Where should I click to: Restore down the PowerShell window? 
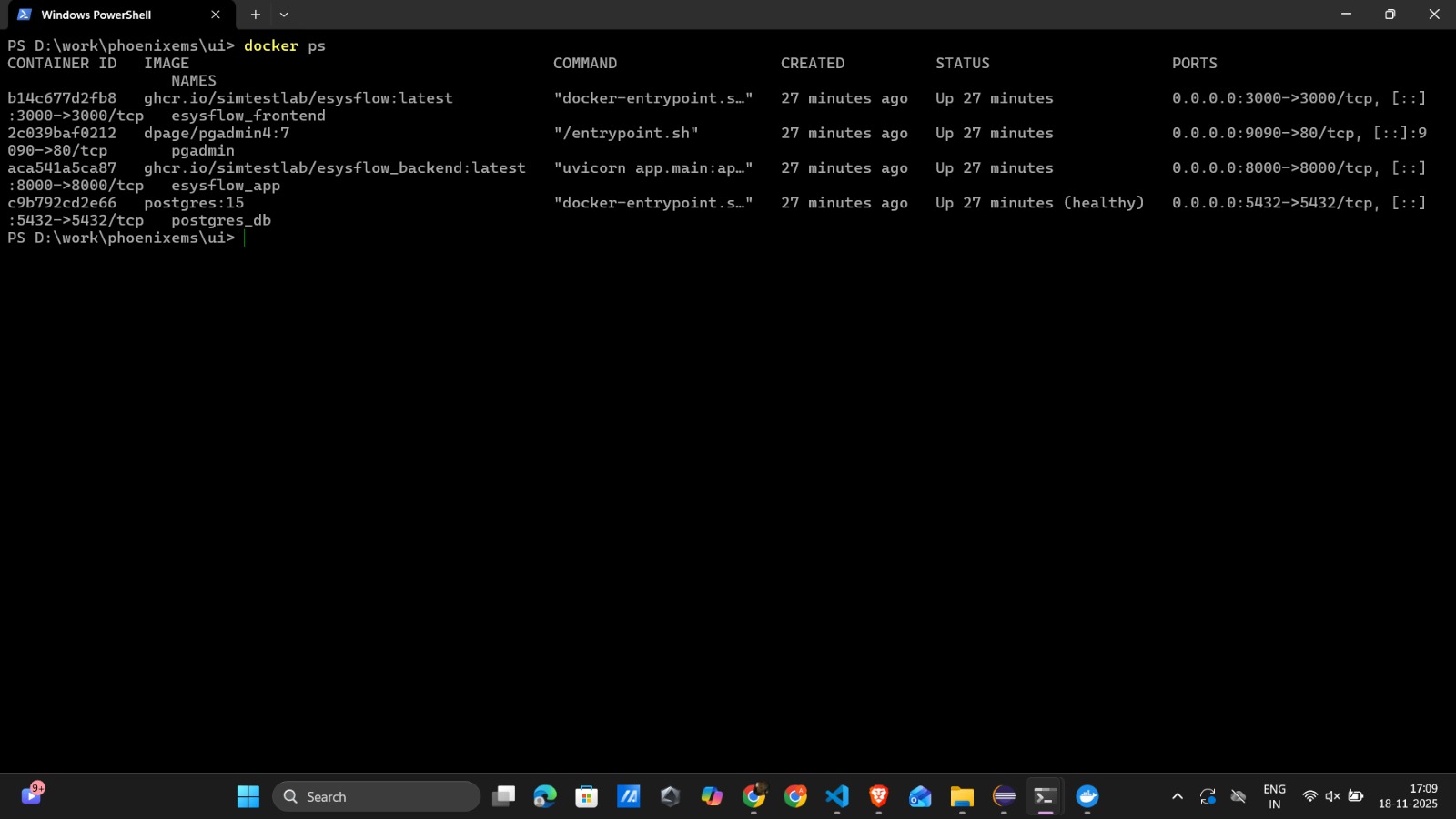(x=1390, y=15)
